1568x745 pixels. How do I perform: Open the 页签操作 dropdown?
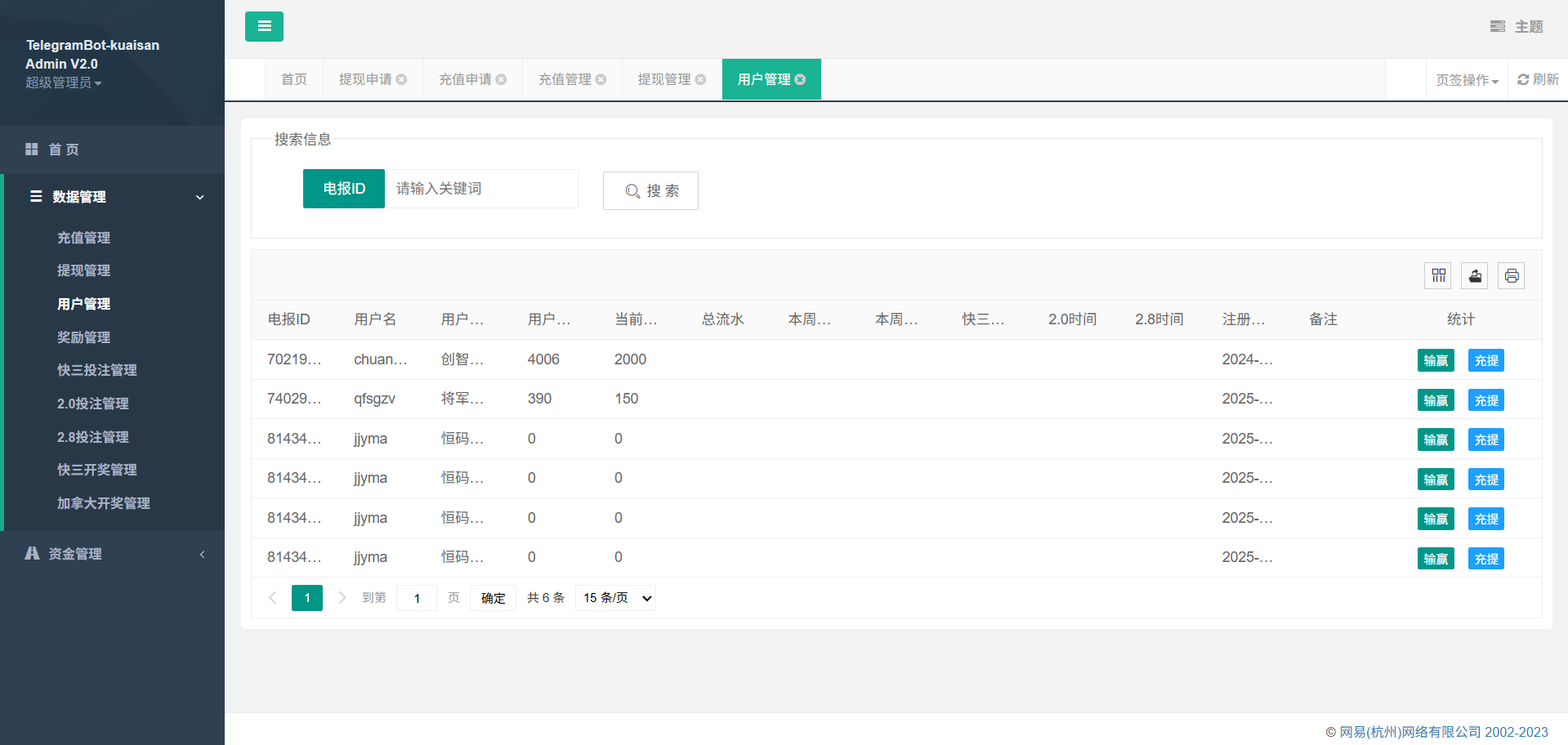point(1467,80)
